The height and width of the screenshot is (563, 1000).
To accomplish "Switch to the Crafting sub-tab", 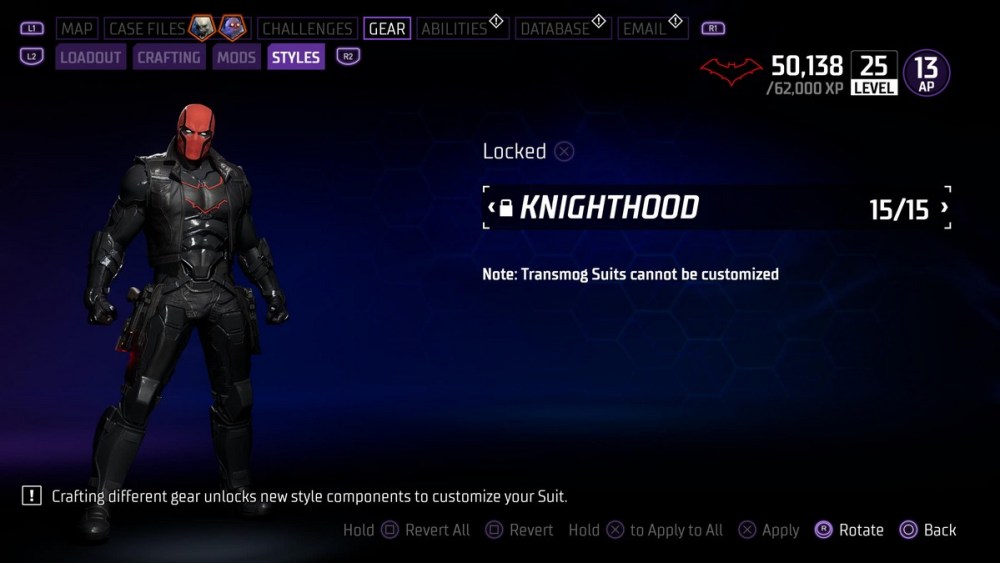I will [169, 57].
